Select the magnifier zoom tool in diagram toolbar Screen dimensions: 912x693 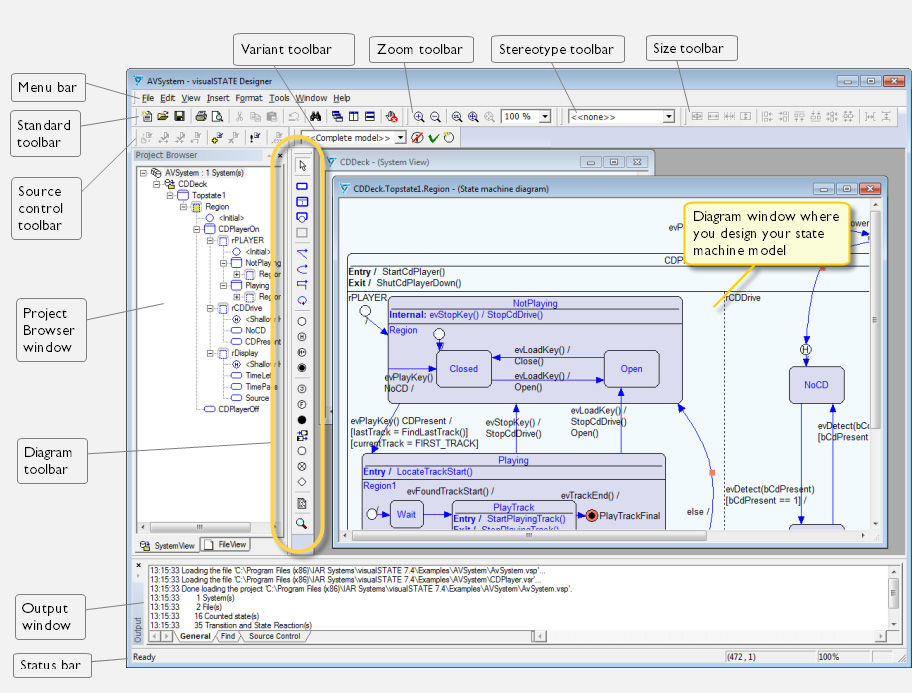(x=301, y=524)
